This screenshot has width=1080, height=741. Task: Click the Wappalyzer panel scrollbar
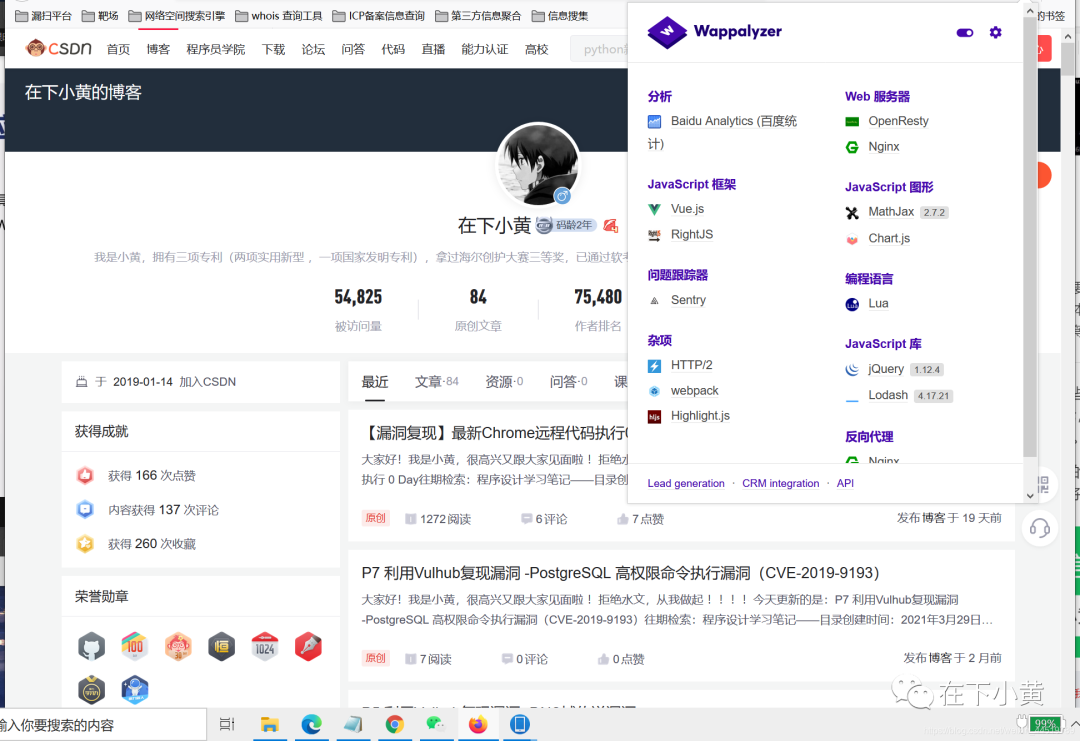click(x=1030, y=238)
